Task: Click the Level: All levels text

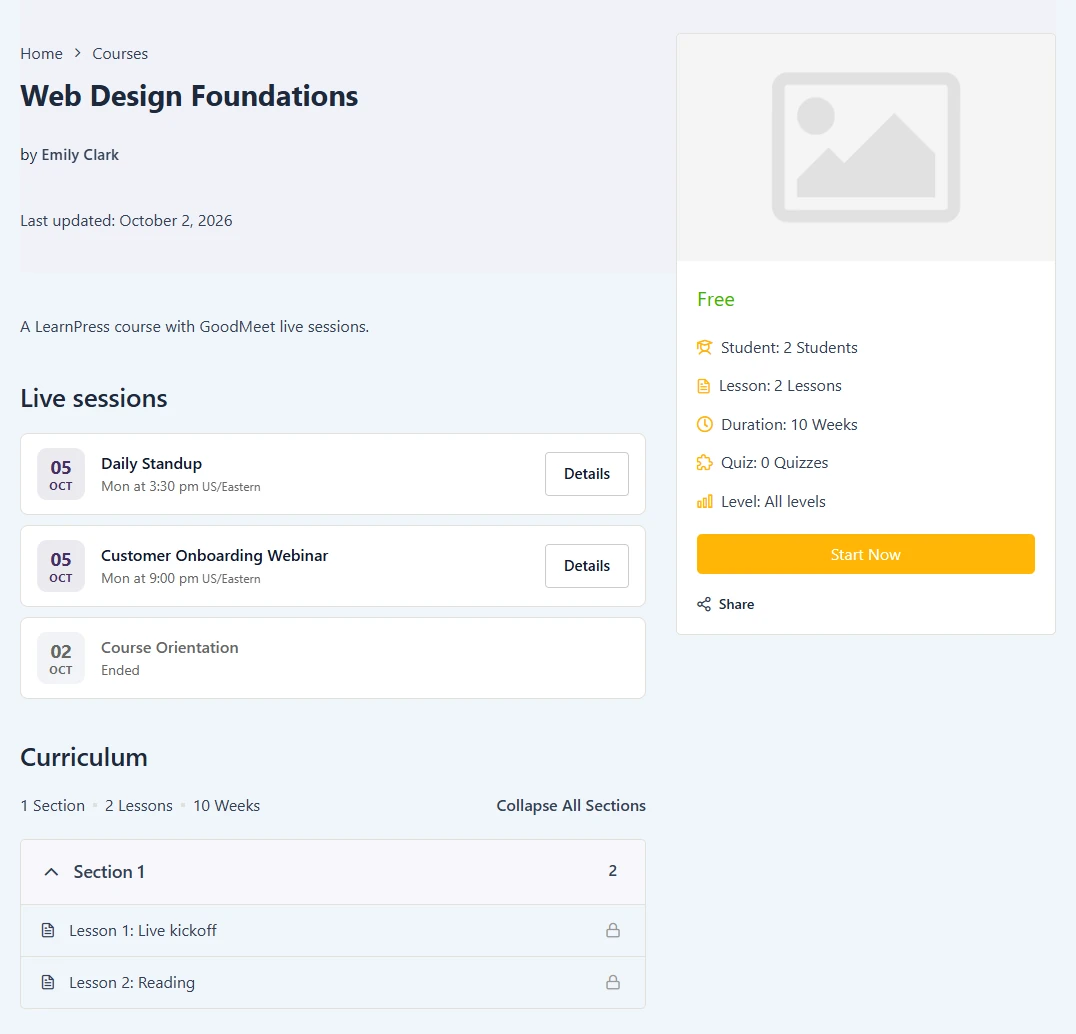Action: (x=773, y=502)
